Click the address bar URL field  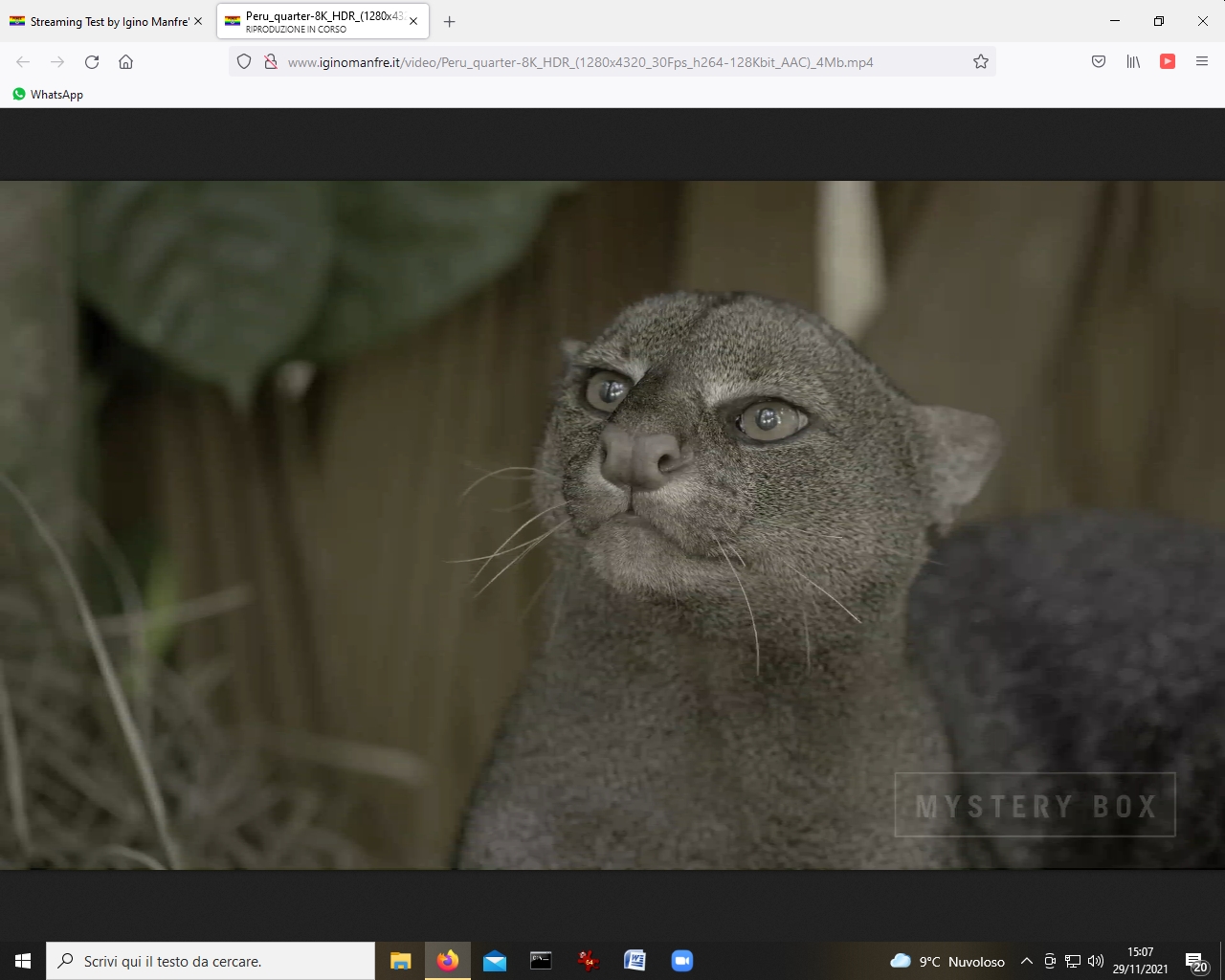(612, 62)
